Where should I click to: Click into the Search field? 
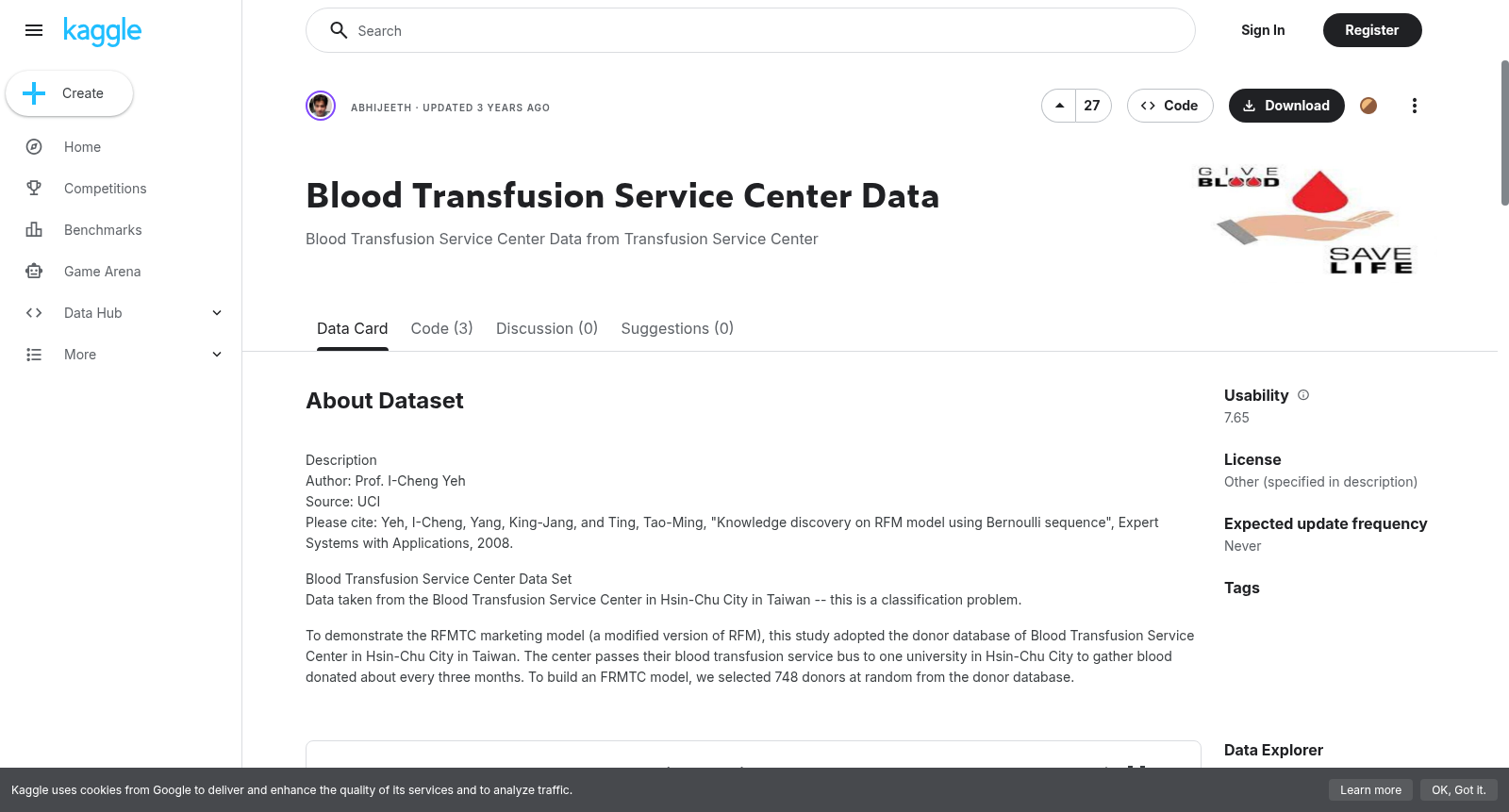[x=751, y=30]
